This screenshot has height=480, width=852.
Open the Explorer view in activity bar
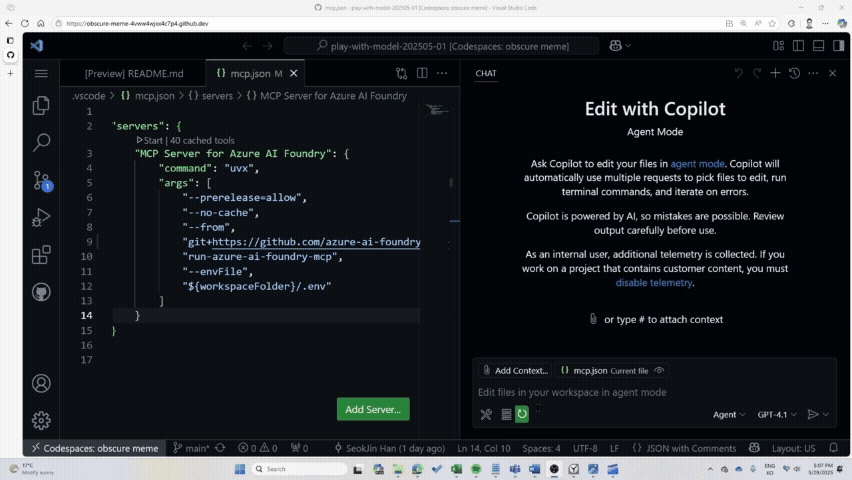(41, 105)
